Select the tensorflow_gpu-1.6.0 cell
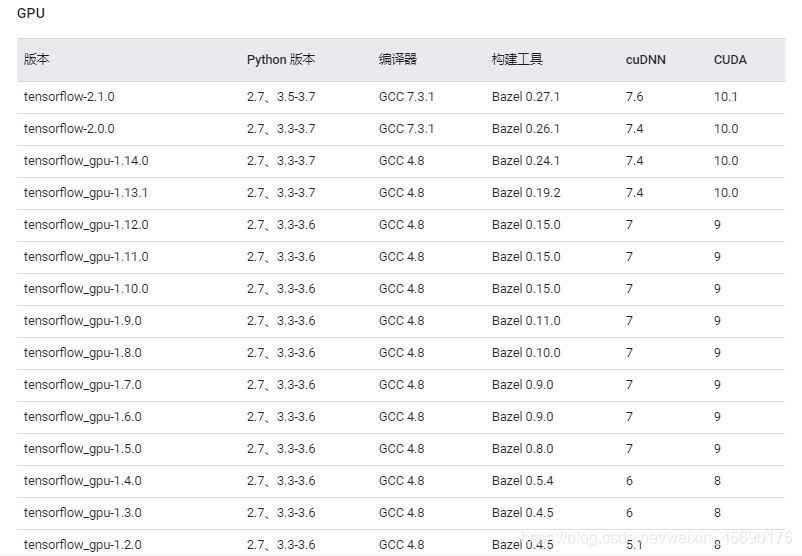Screen dimensions: 802x556 (82, 417)
